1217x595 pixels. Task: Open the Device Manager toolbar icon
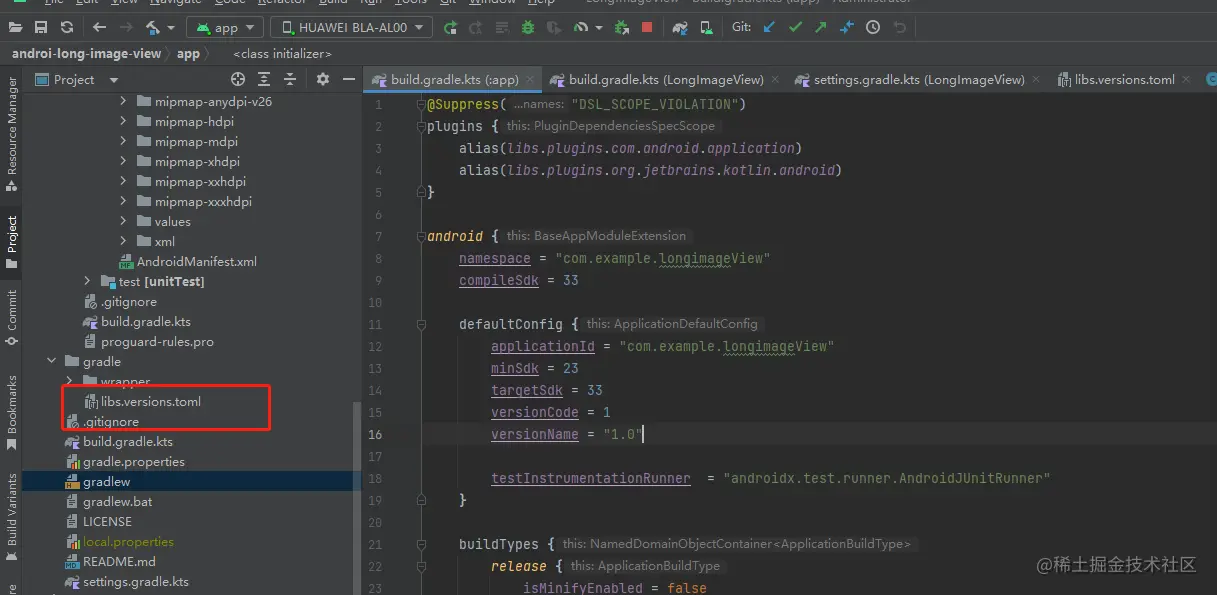pos(706,28)
